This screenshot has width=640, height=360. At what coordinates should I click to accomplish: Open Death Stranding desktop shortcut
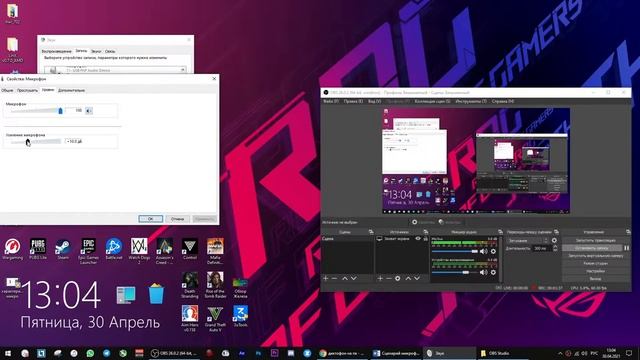click(190, 285)
